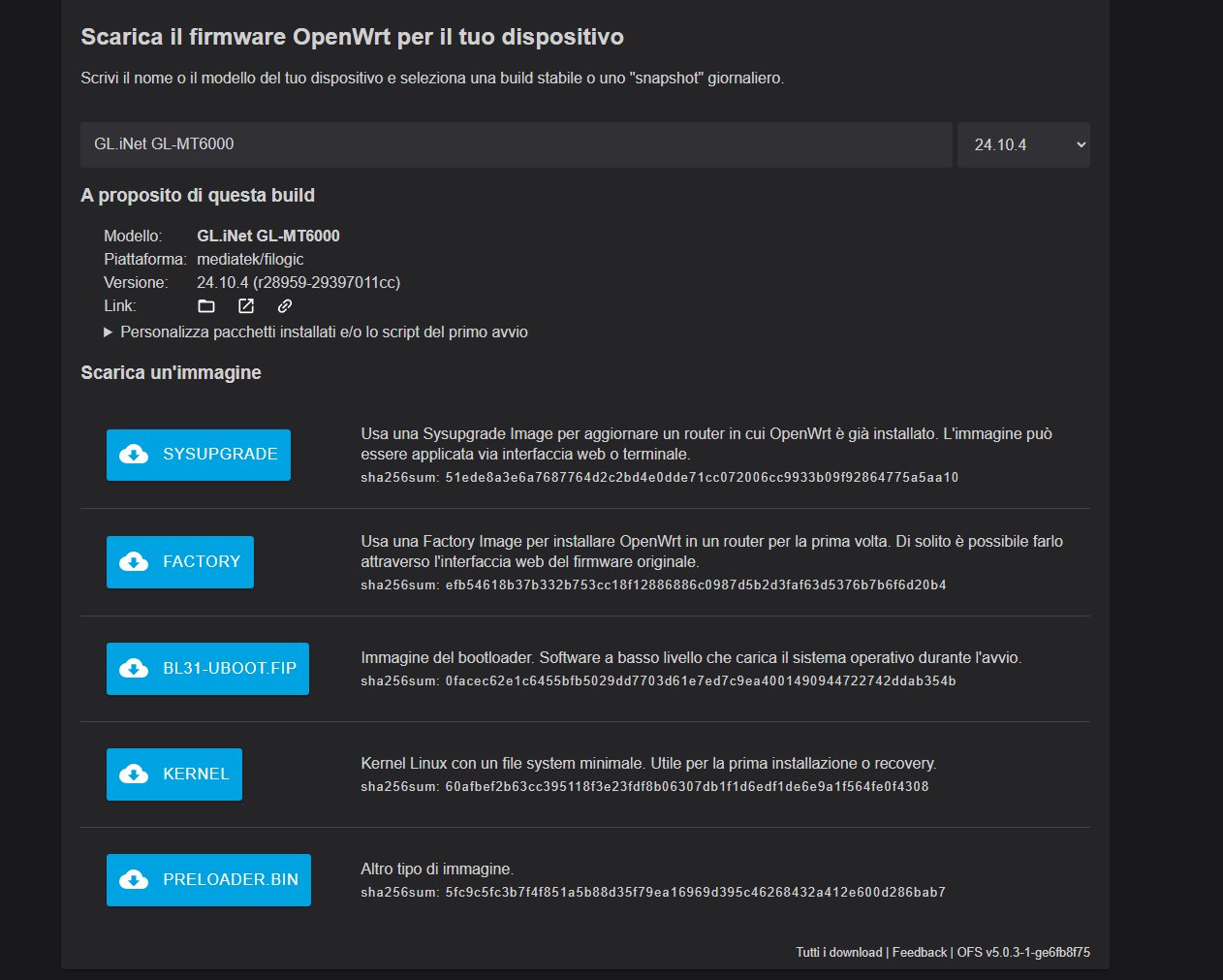Expand Personalizza pacchetti installati section
Viewport: 1223px width, 980px height.
coord(316,332)
